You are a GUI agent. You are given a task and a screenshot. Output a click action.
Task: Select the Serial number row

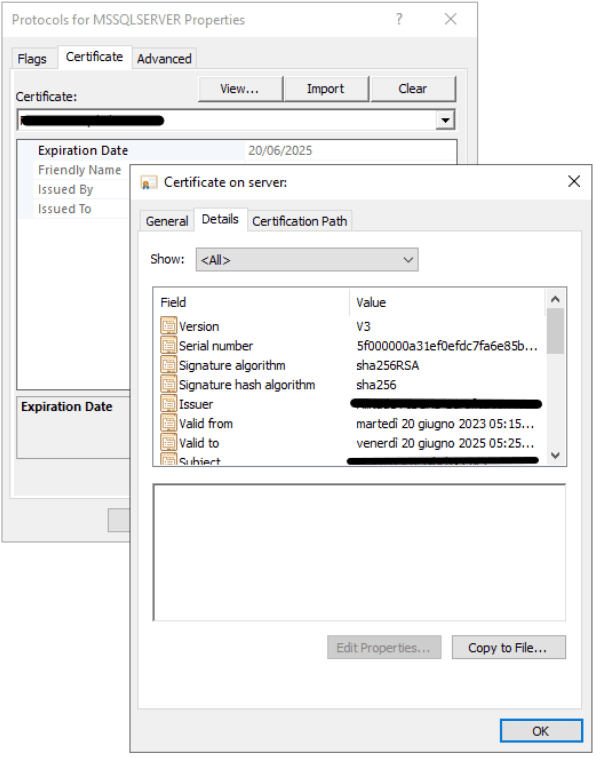click(352, 345)
